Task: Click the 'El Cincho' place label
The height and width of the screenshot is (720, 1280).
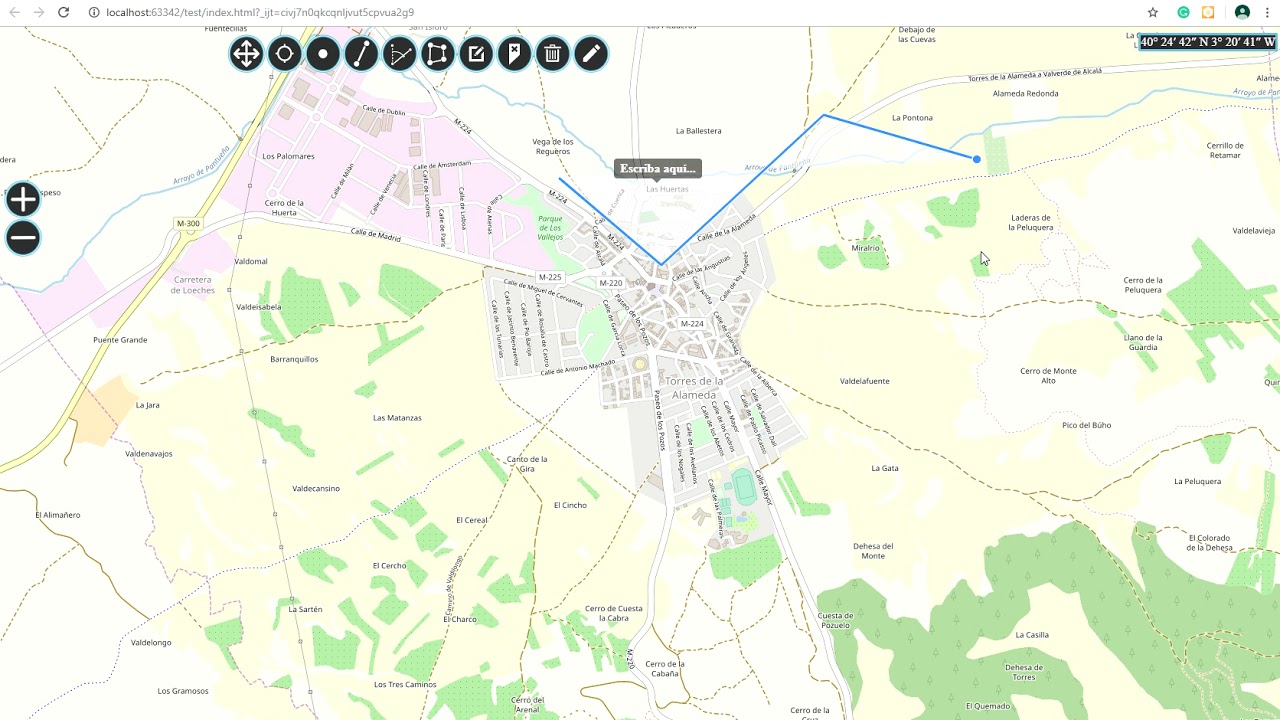Action: click(x=570, y=505)
